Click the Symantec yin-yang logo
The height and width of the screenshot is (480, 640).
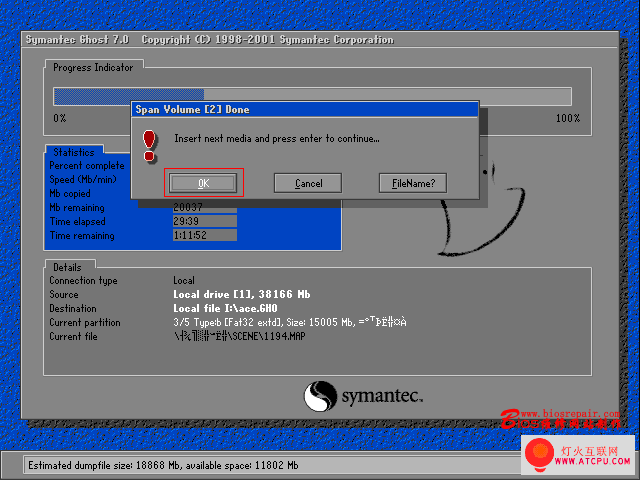point(320,396)
